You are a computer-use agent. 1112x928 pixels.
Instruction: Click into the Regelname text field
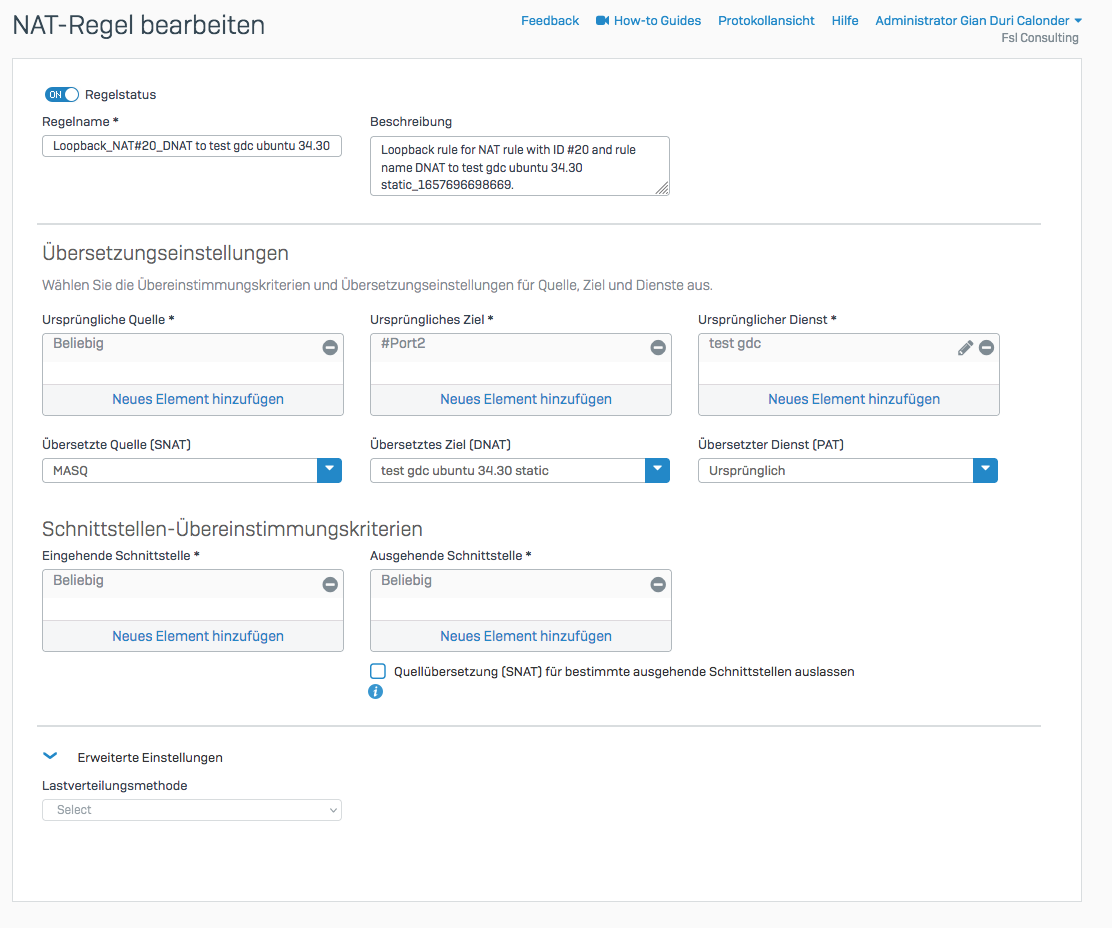point(192,147)
